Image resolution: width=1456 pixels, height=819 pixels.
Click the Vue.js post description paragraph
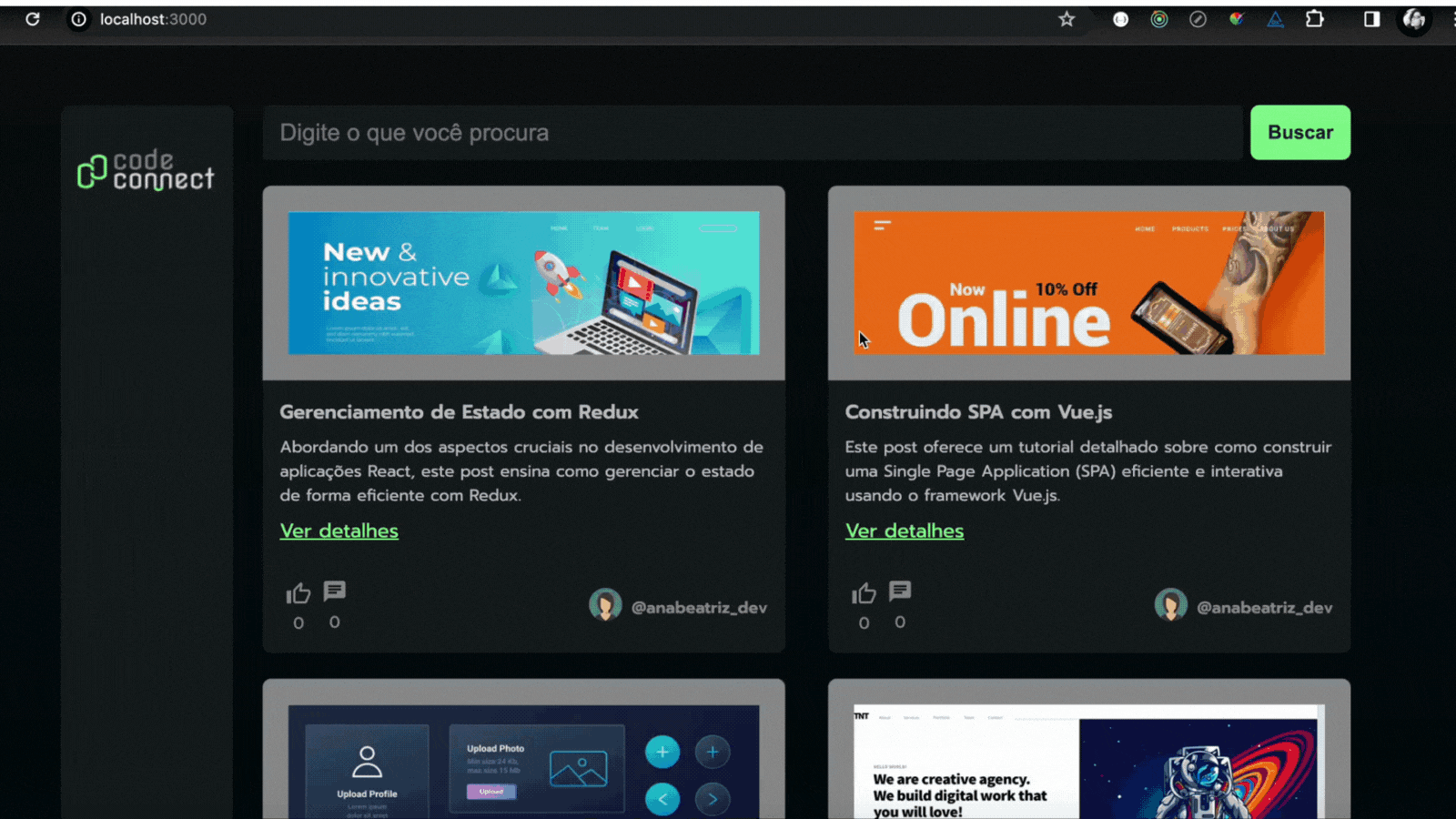tap(1088, 471)
